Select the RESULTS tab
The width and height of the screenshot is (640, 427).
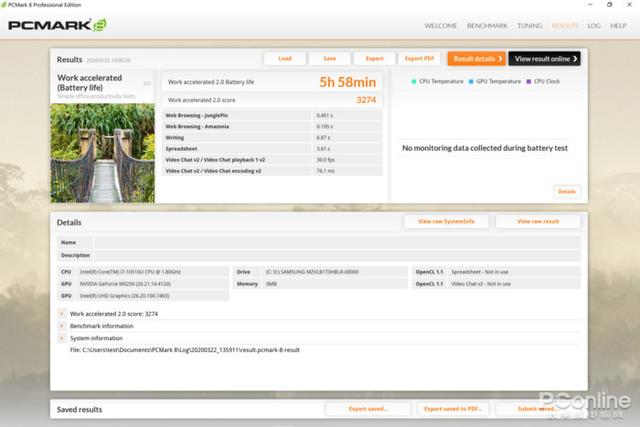point(565,26)
